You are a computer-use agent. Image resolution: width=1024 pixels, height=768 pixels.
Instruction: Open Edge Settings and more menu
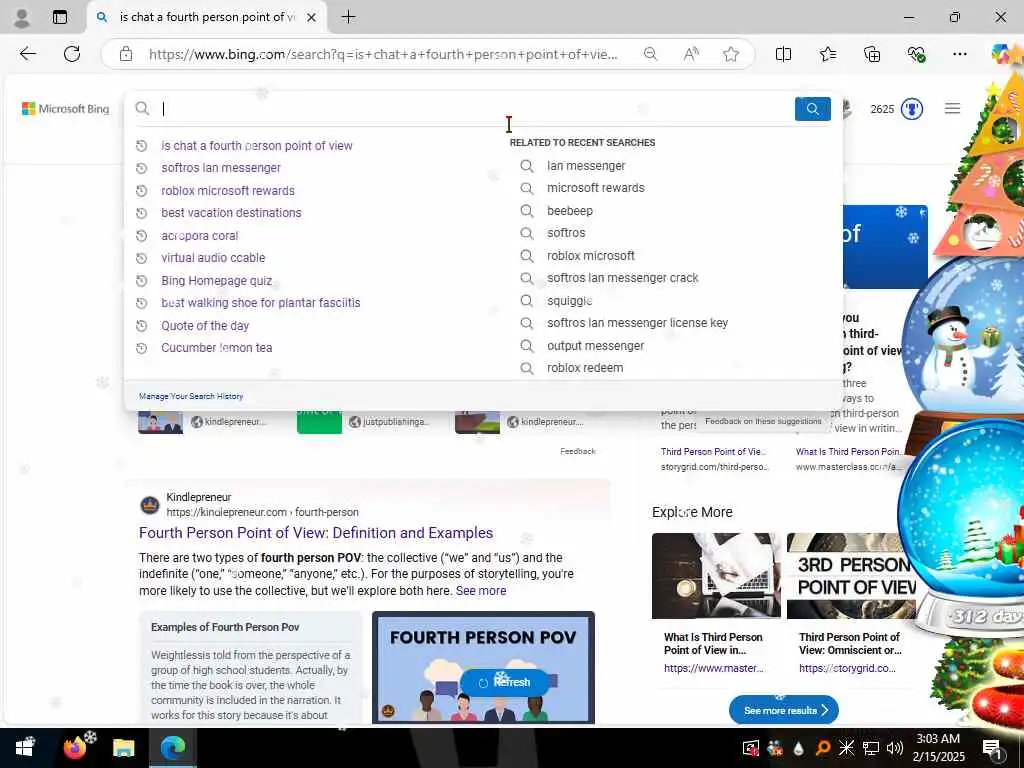pyautogui.click(x=959, y=54)
